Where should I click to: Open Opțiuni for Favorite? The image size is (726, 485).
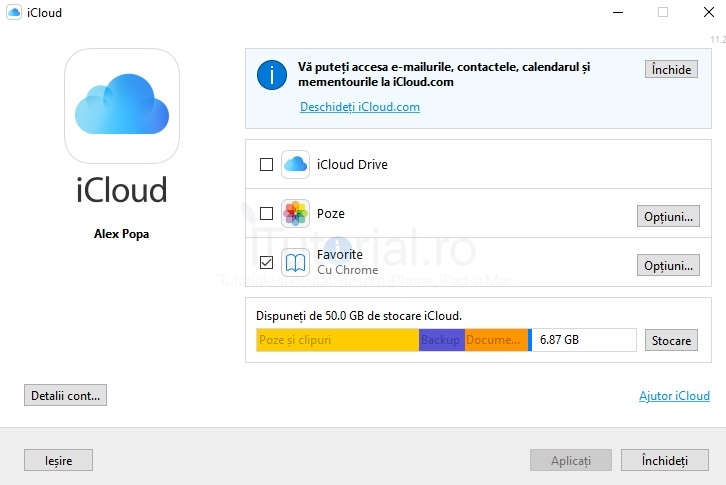tap(668, 265)
